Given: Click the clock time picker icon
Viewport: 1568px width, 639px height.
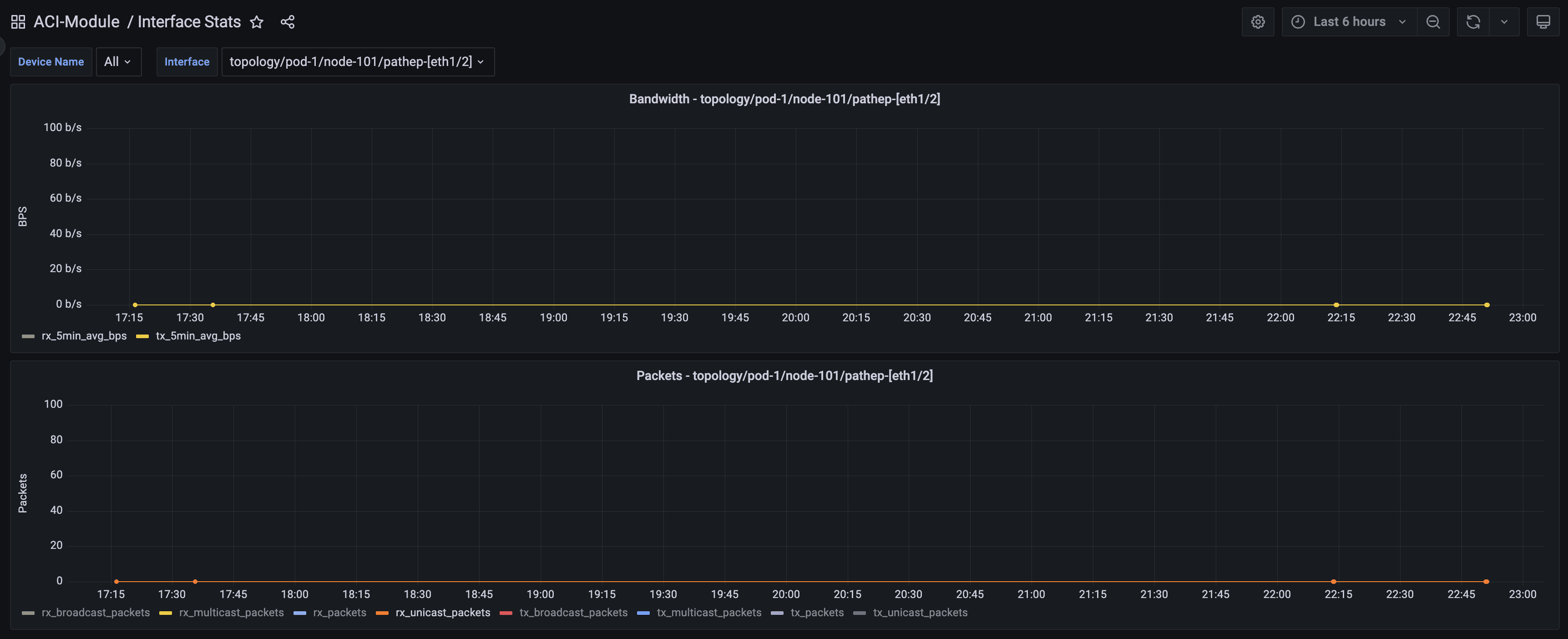Looking at the screenshot, I should (x=1298, y=22).
